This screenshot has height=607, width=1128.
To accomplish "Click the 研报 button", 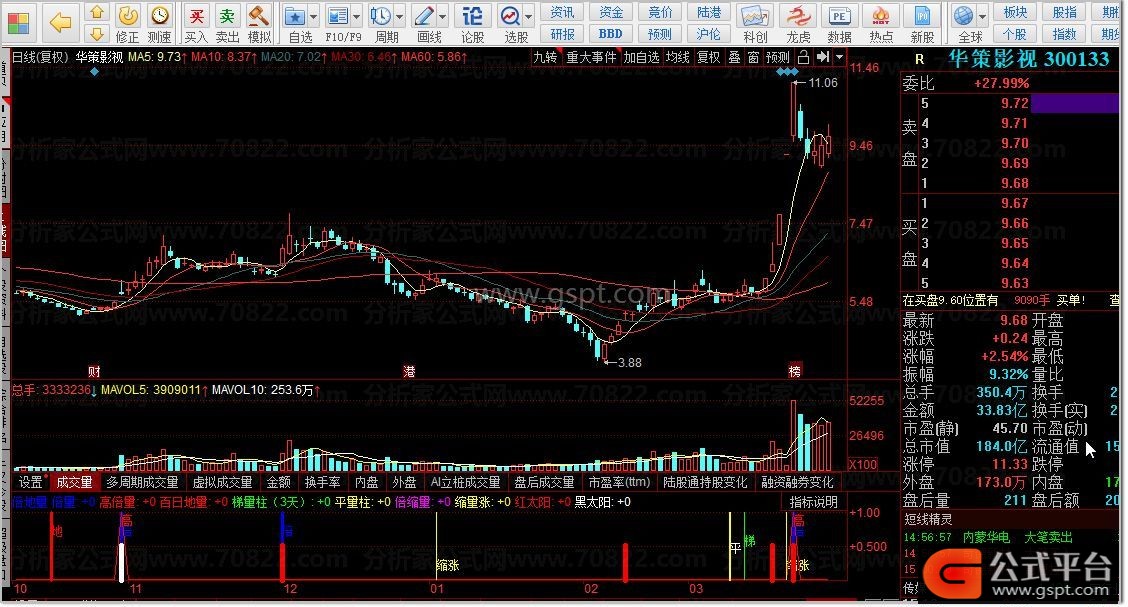I will pyautogui.click(x=563, y=34).
